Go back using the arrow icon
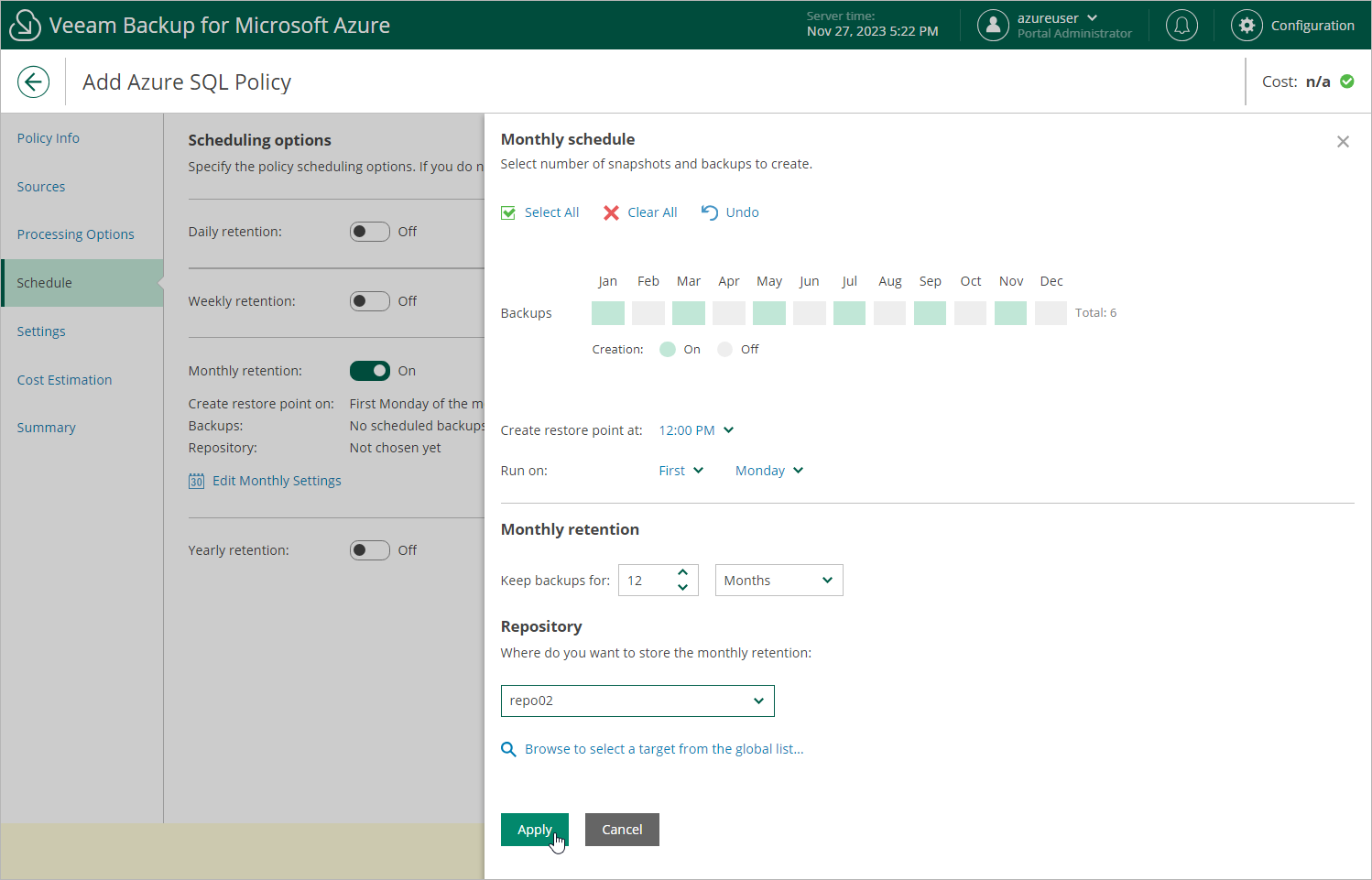 point(33,81)
